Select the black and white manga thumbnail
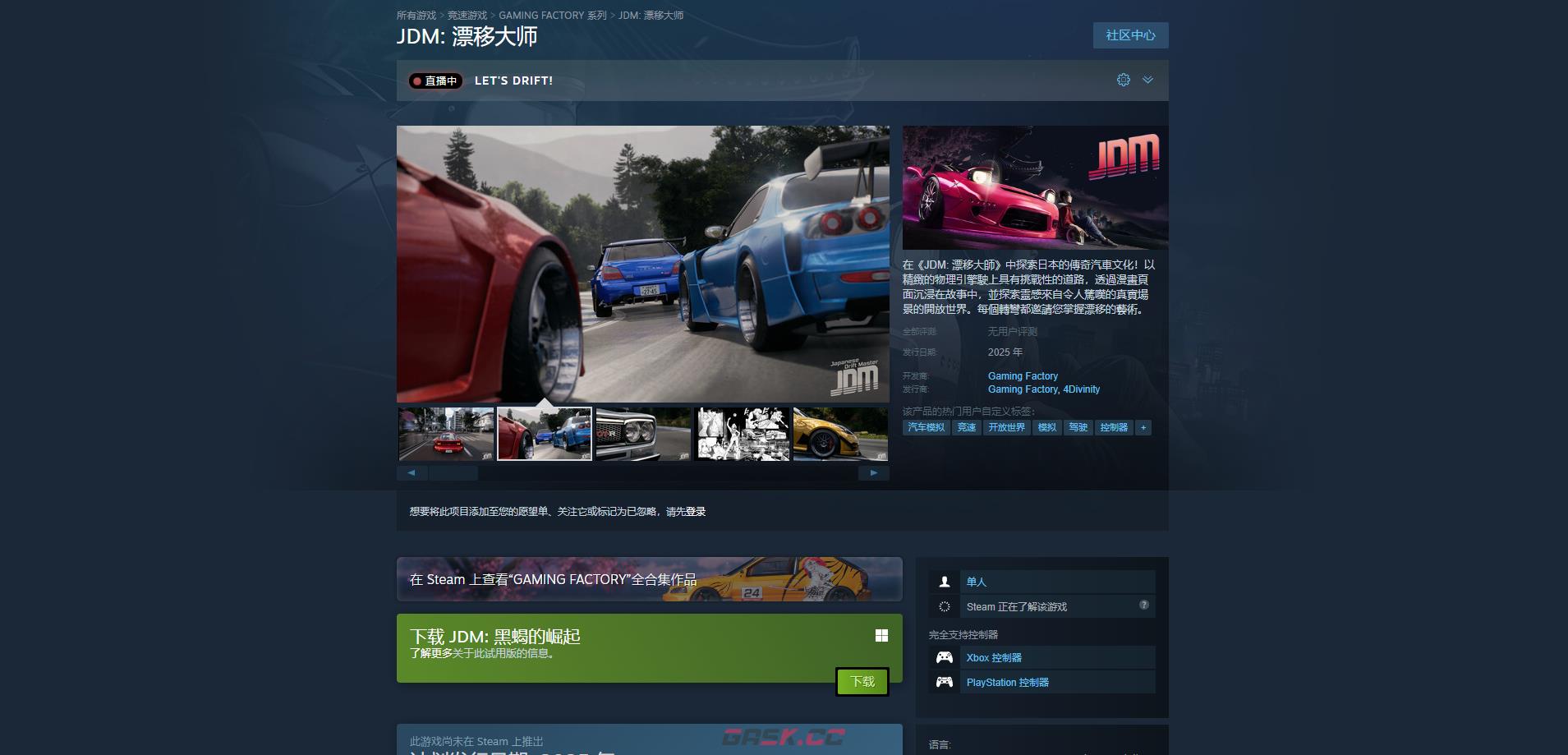Image resolution: width=1568 pixels, height=755 pixels. tap(742, 434)
